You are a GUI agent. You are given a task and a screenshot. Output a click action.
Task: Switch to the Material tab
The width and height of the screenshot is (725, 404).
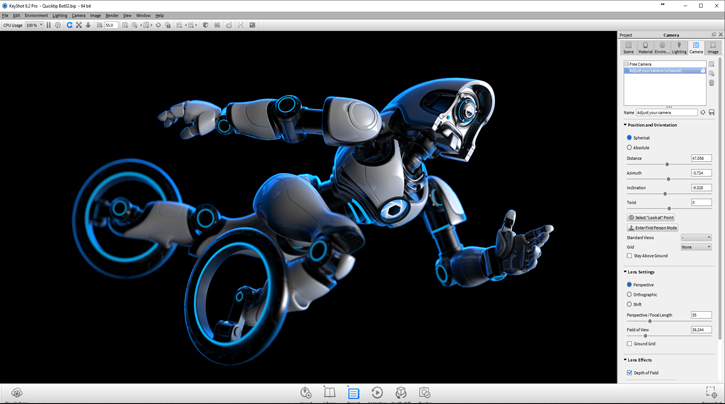(645, 48)
